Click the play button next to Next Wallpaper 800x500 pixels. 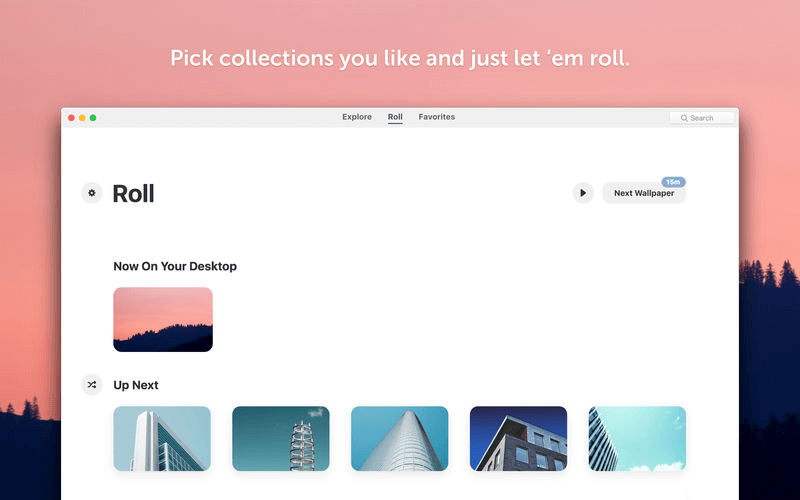click(x=583, y=193)
